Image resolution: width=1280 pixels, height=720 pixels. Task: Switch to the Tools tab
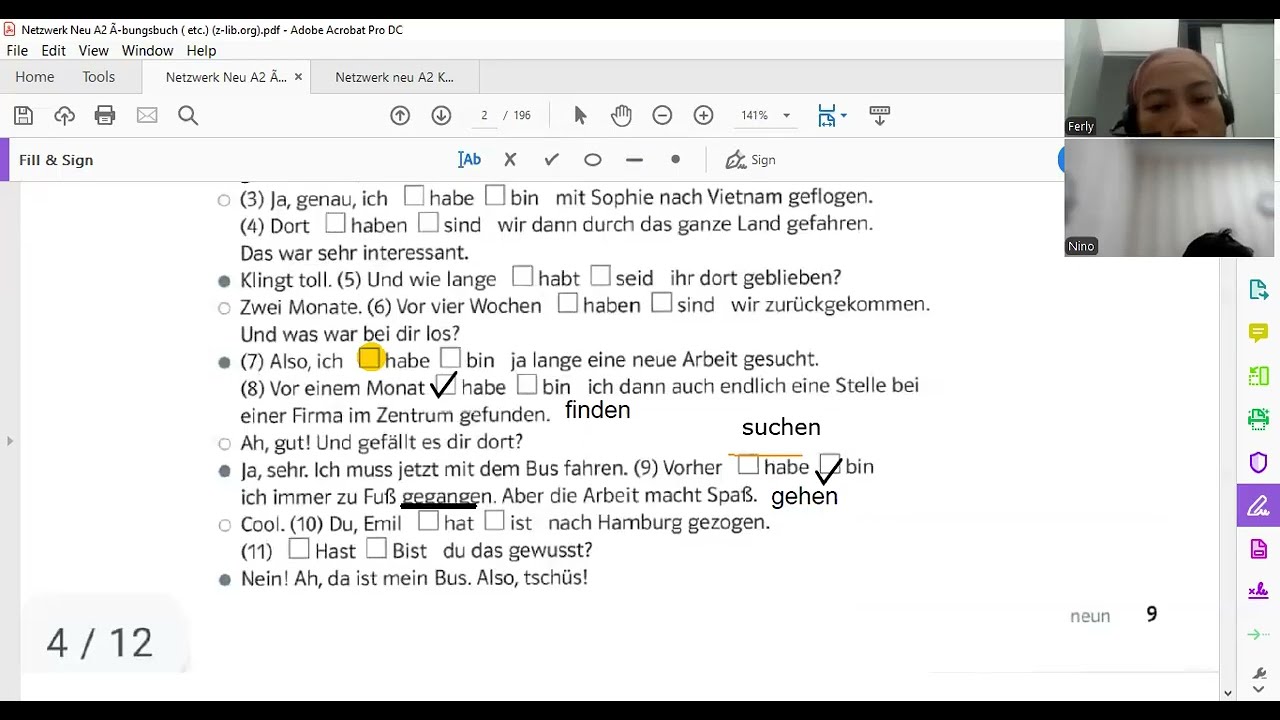tap(99, 77)
